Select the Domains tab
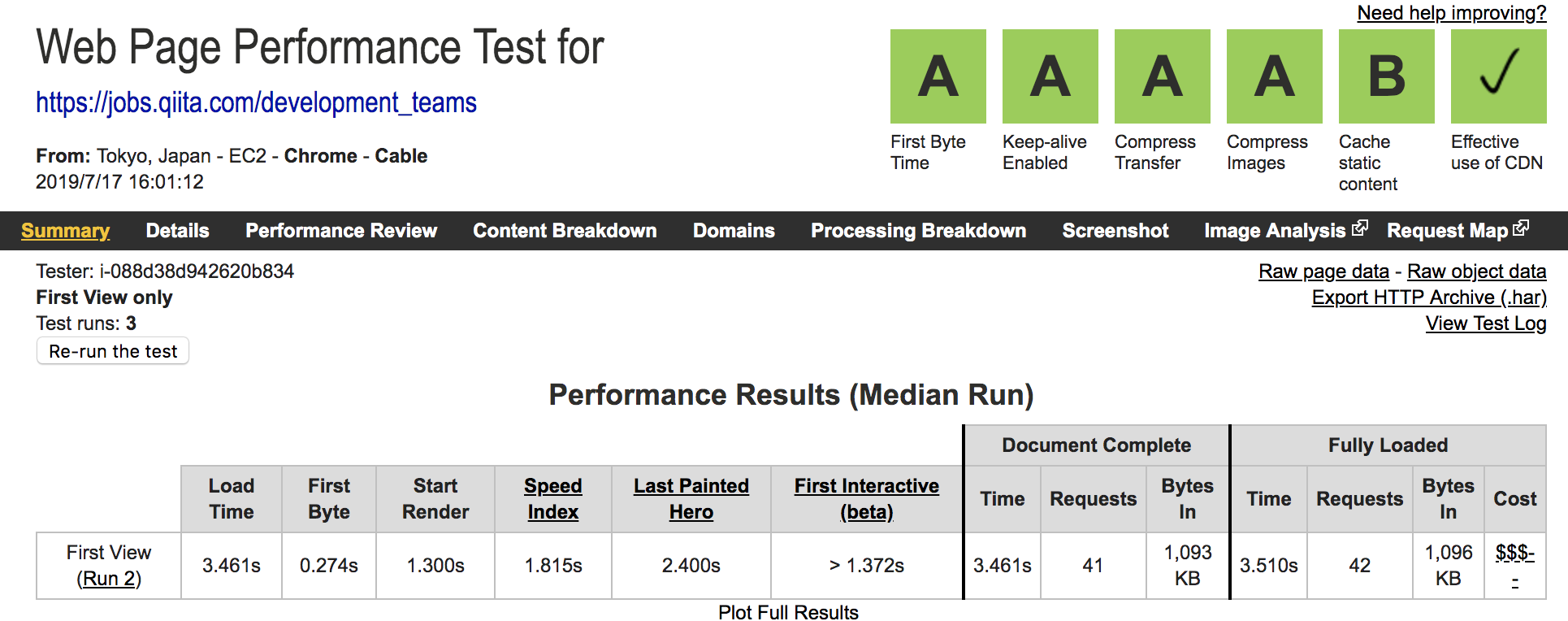 (734, 231)
